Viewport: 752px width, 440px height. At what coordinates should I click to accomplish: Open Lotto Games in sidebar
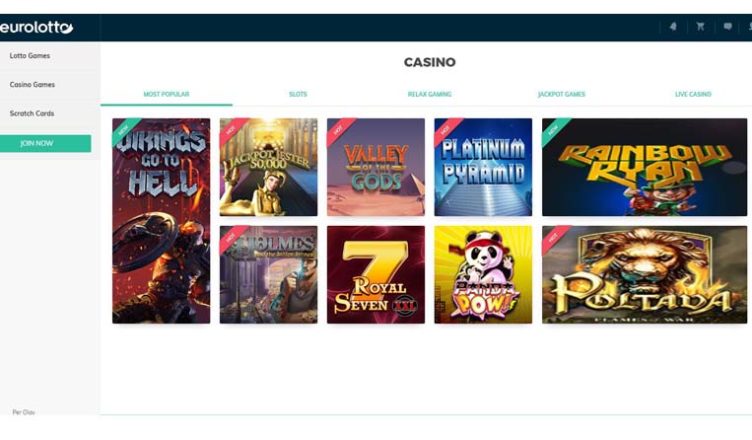point(30,56)
